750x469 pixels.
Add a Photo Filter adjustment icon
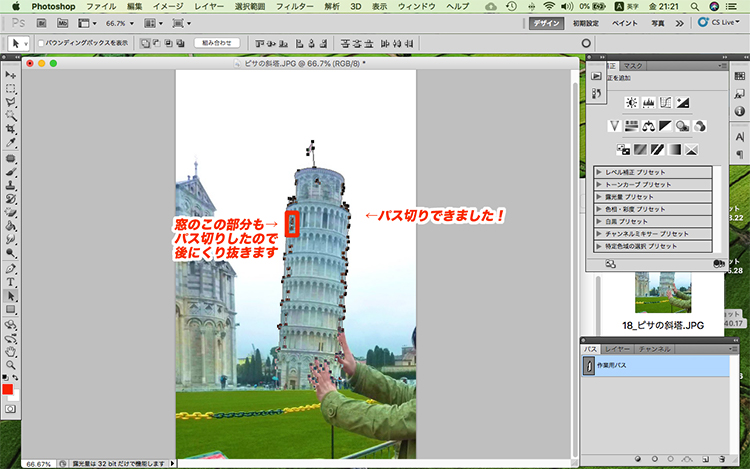tap(683, 126)
